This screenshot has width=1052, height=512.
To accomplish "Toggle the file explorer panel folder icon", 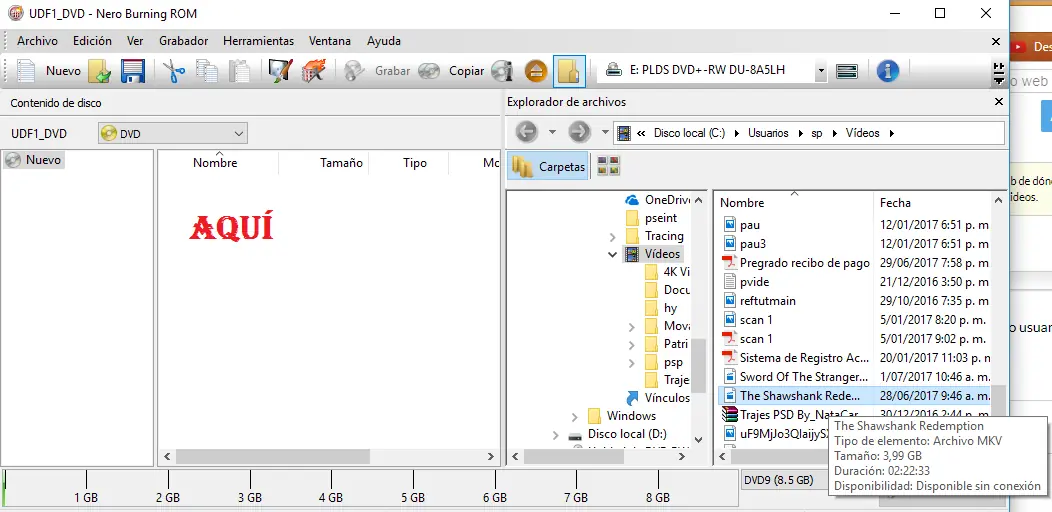I will click(x=569, y=70).
